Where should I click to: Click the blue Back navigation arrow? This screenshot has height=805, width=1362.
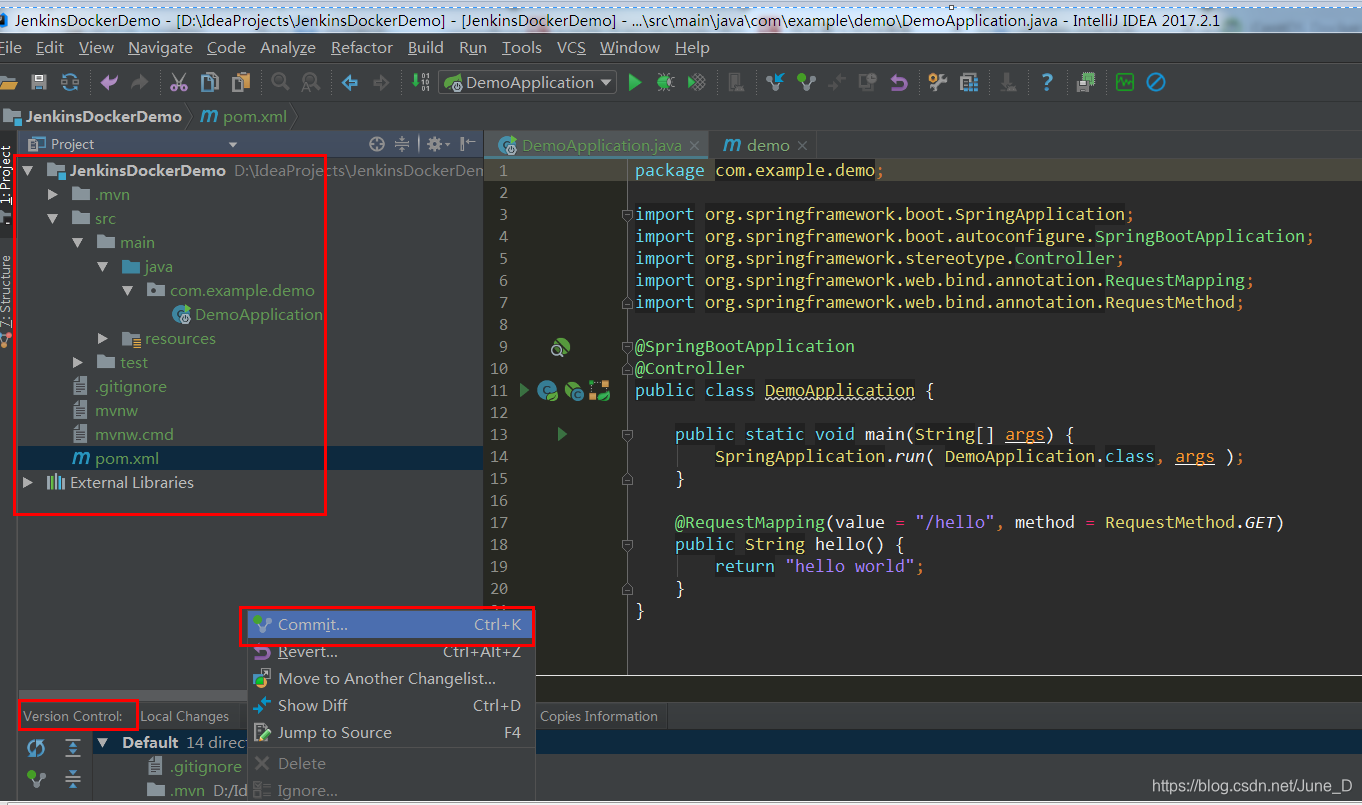tap(350, 83)
